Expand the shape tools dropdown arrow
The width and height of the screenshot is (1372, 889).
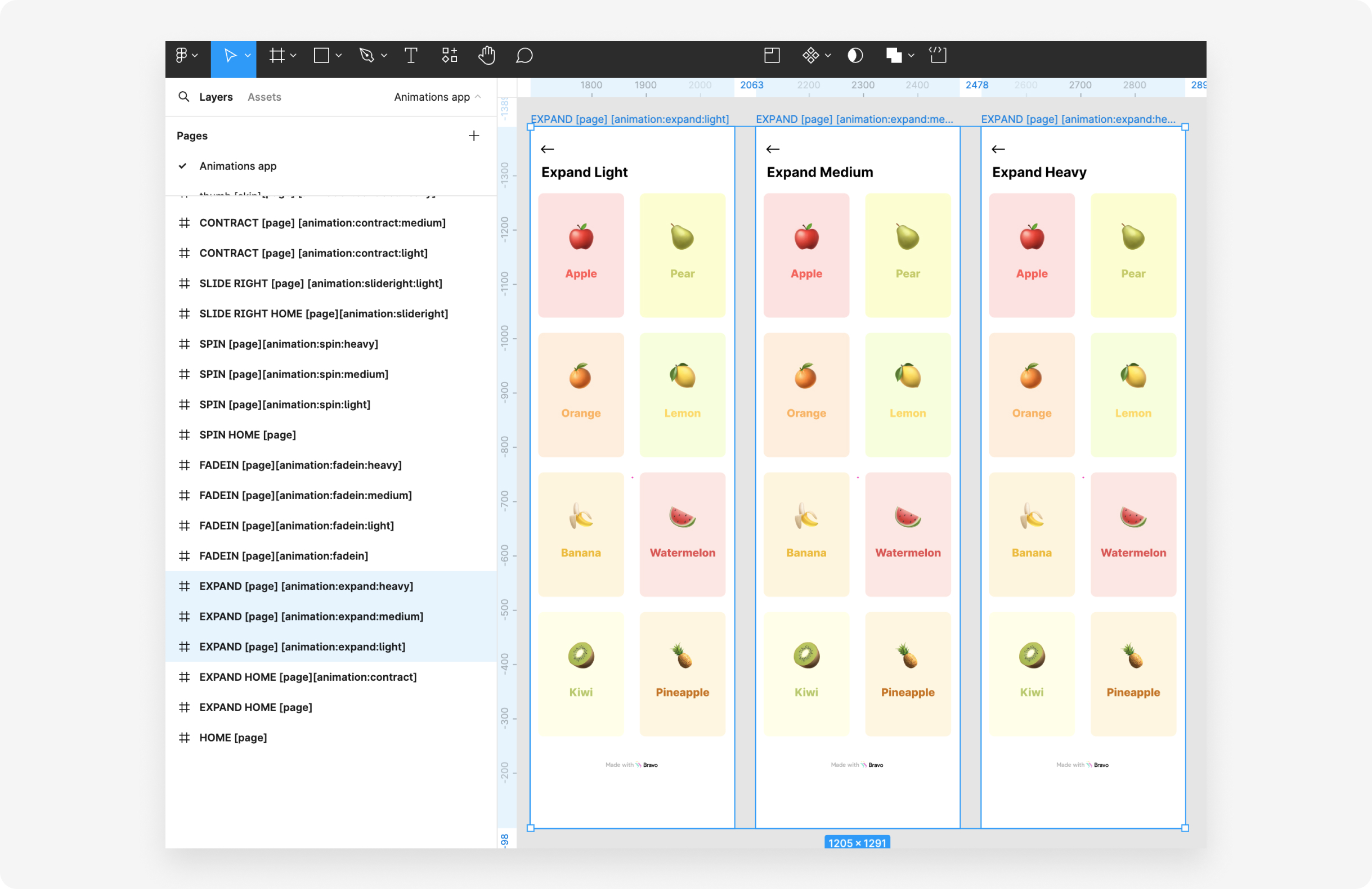tap(339, 56)
